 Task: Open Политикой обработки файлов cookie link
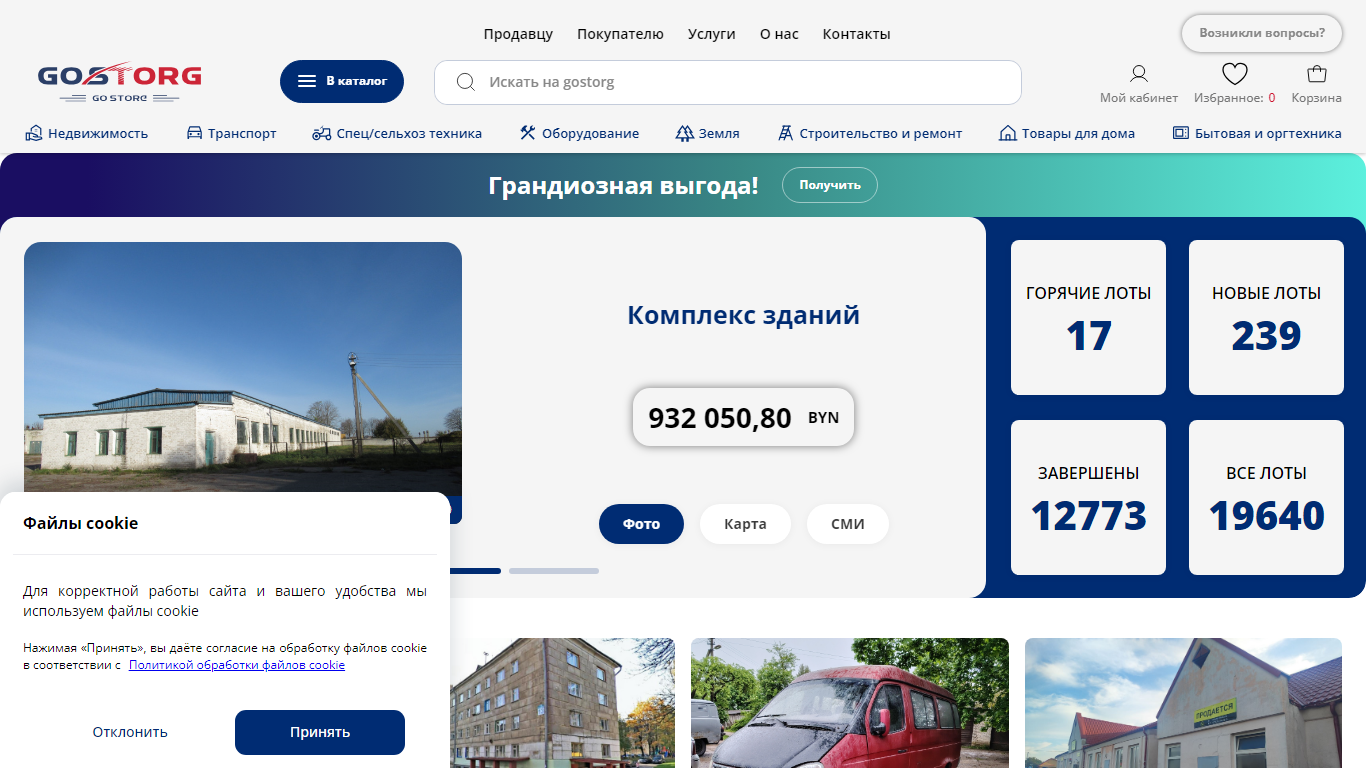click(237, 665)
